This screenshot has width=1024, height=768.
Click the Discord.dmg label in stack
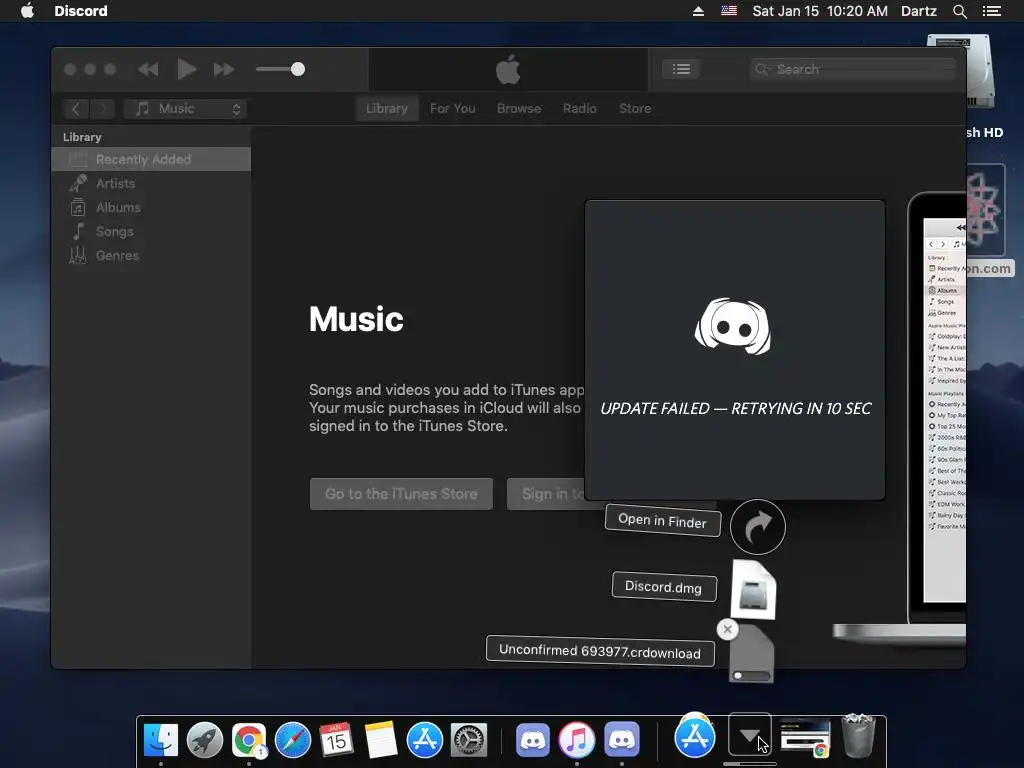(x=664, y=587)
